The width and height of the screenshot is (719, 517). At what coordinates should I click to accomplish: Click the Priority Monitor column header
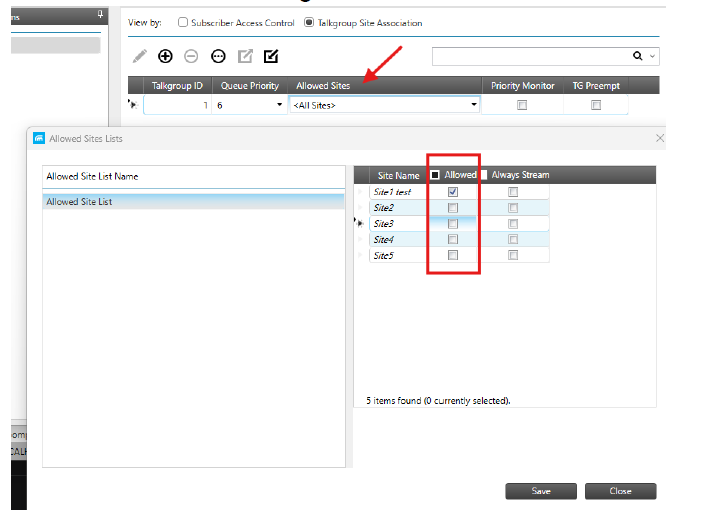click(x=523, y=86)
